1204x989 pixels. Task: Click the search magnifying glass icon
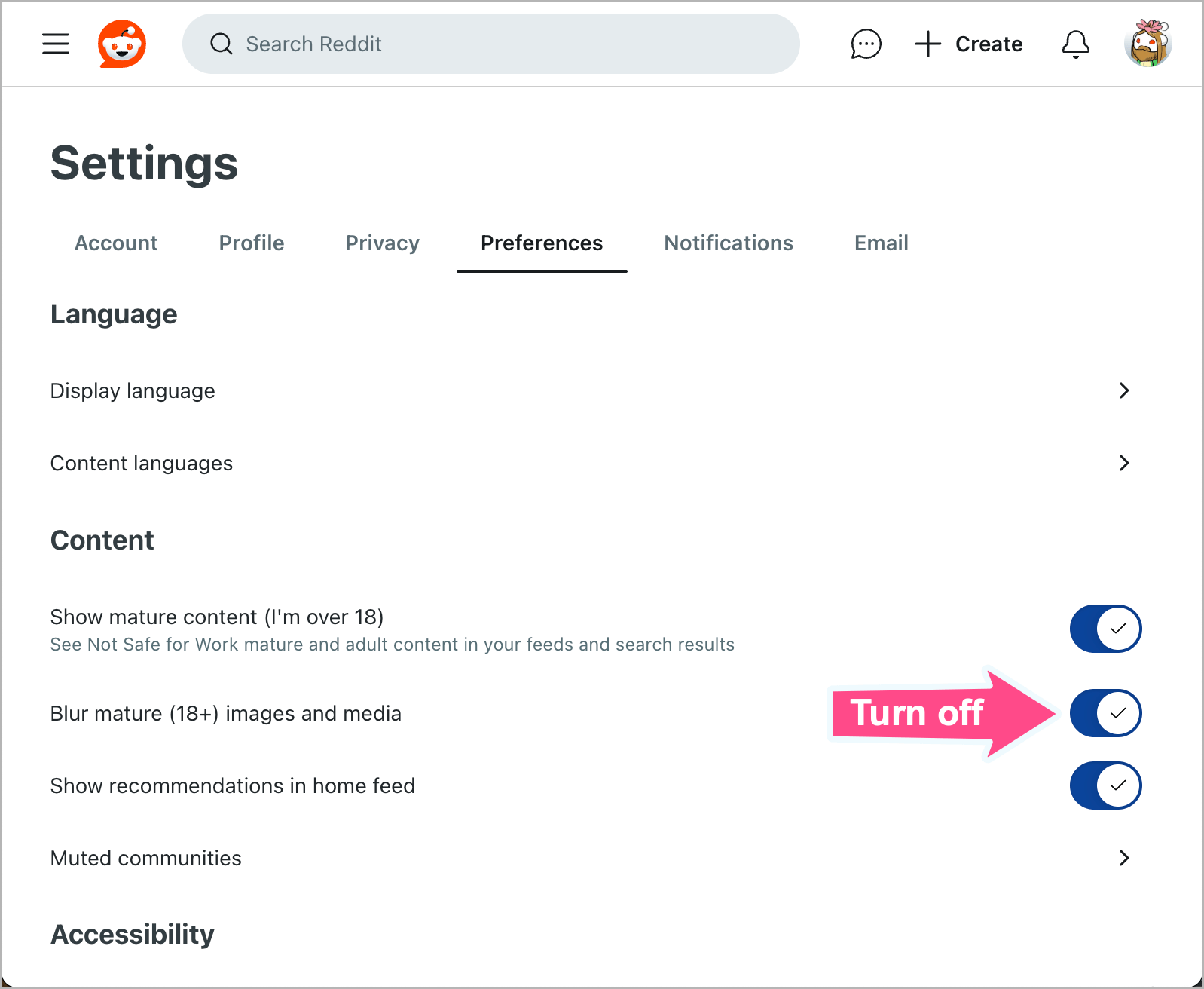(221, 44)
